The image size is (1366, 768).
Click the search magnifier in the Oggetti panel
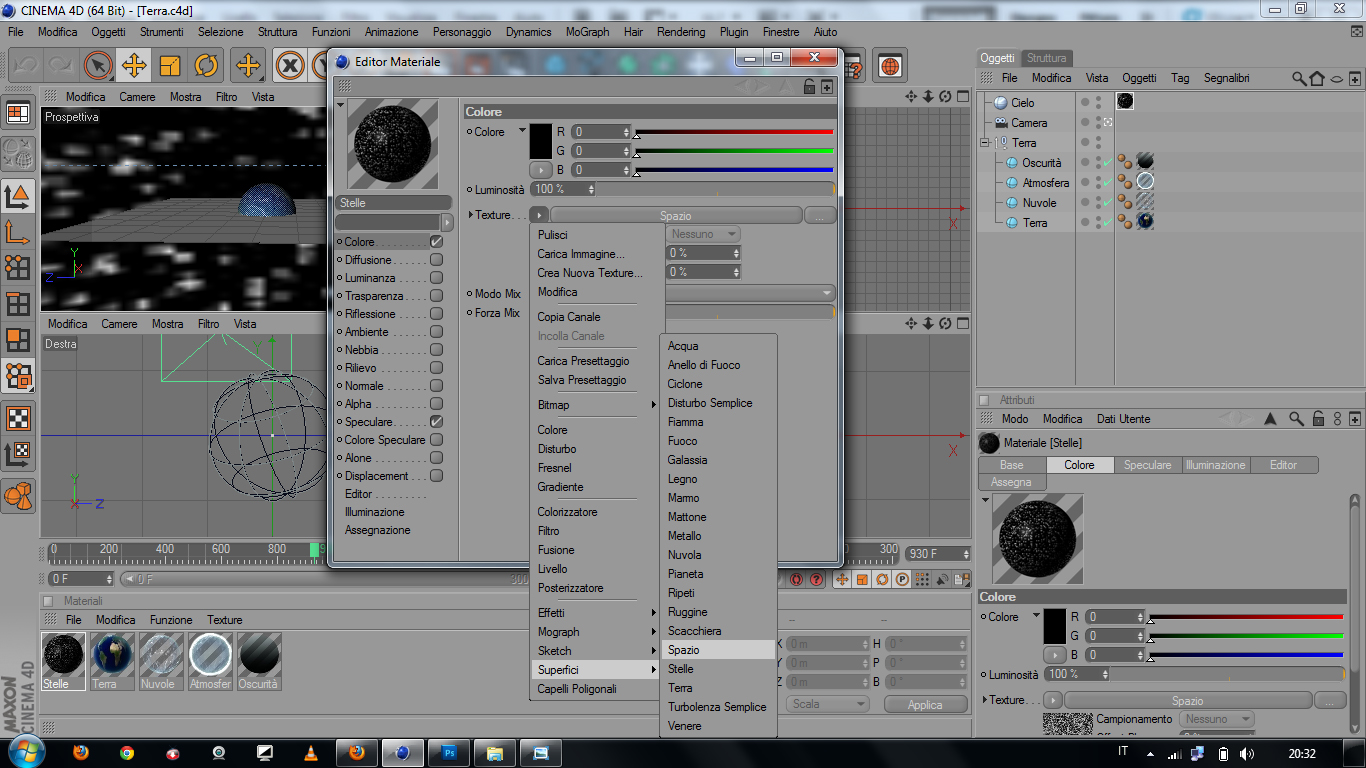[x=1299, y=78]
